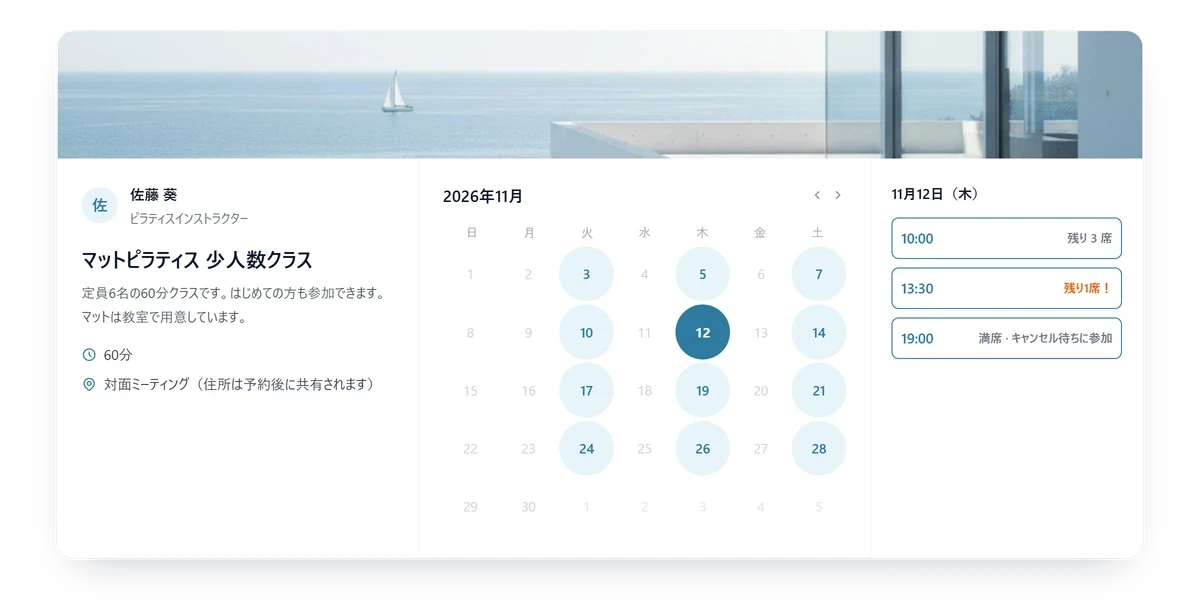Click the 定員6名の60分クラス description text
The width and height of the screenshot is (1200, 600).
233,306
